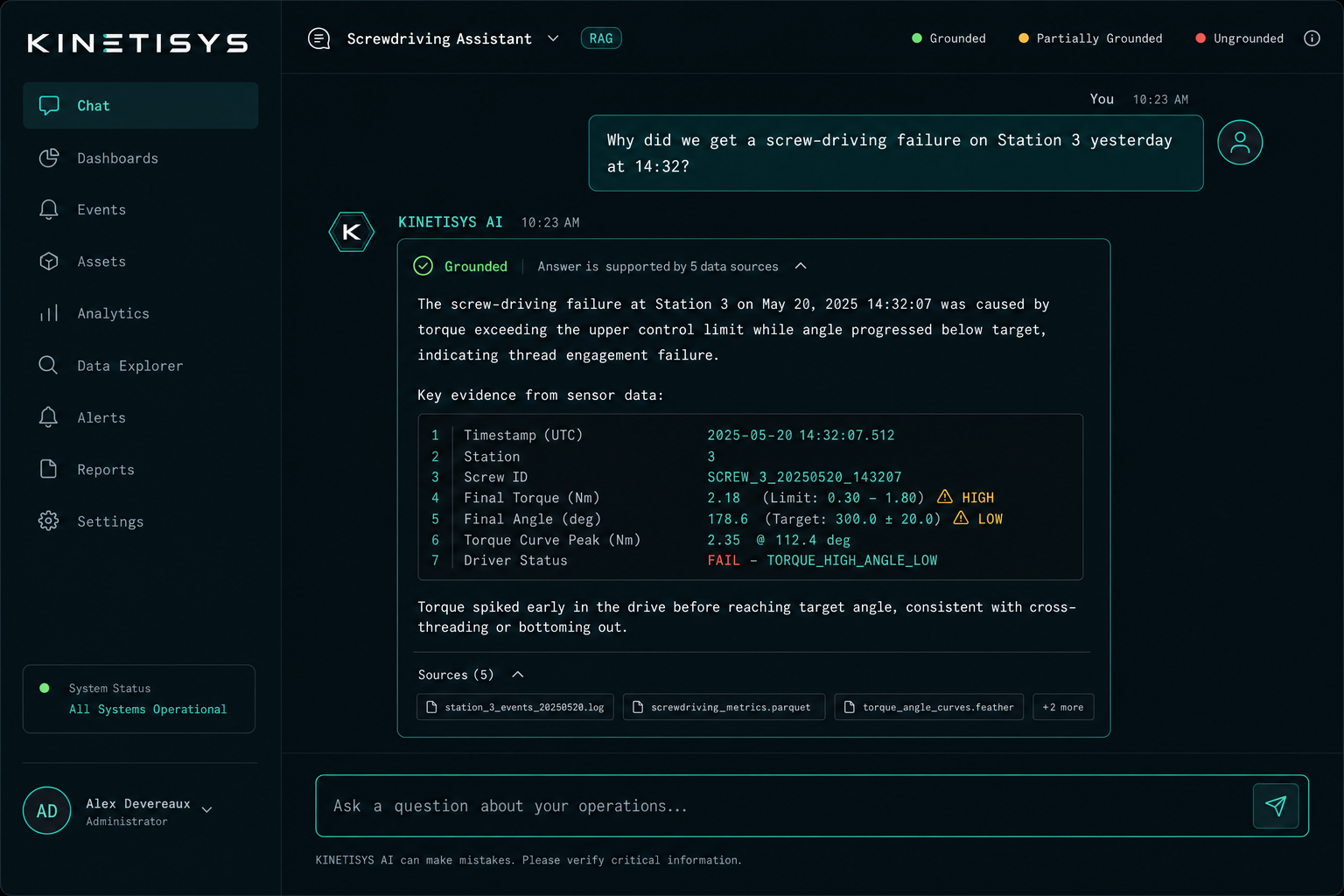Viewport: 1344px width, 896px height.
Task: Open the Chat section icon
Action: [49, 106]
